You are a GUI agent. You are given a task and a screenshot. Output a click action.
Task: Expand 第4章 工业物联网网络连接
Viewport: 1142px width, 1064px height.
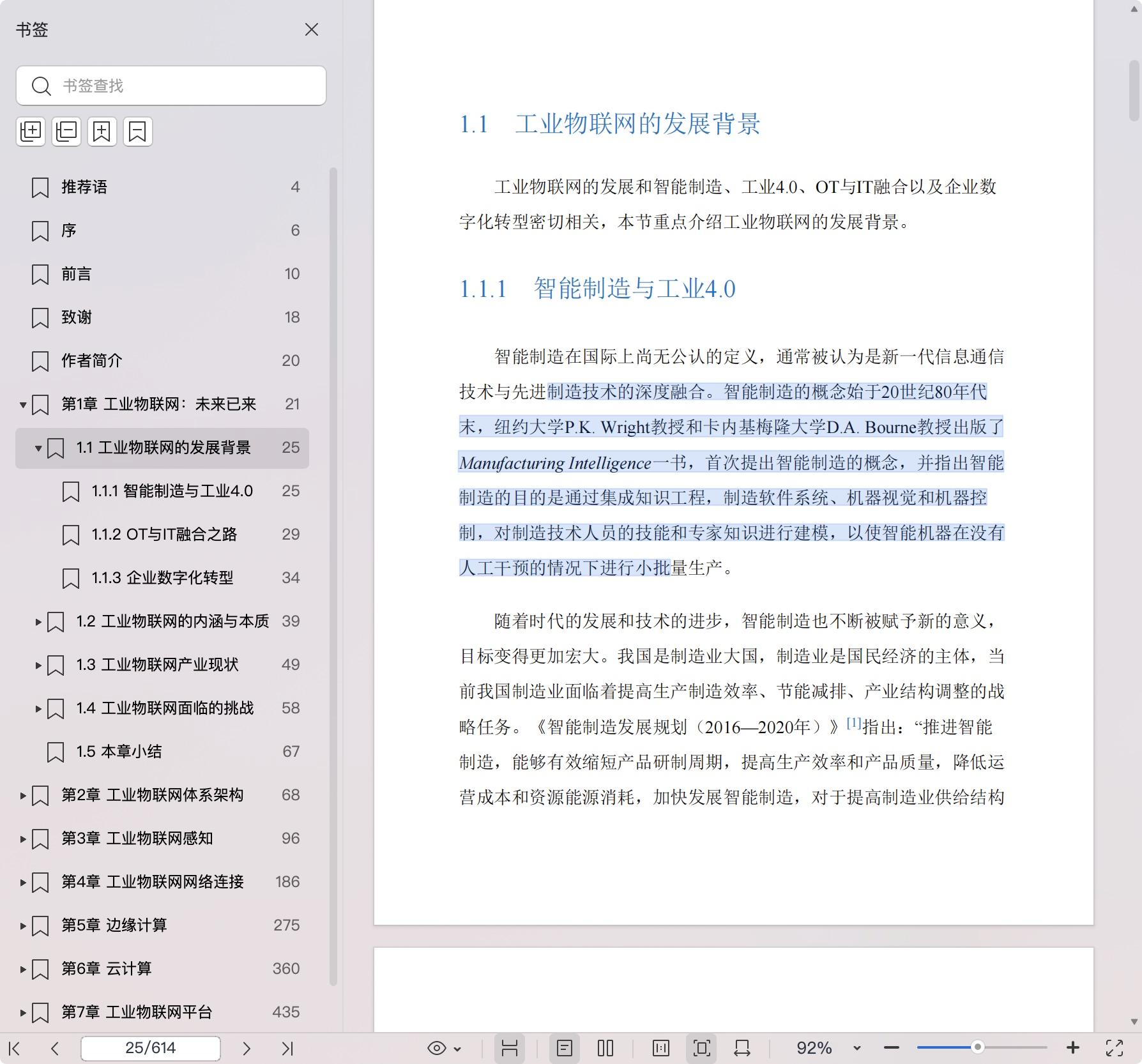pyautogui.click(x=23, y=883)
